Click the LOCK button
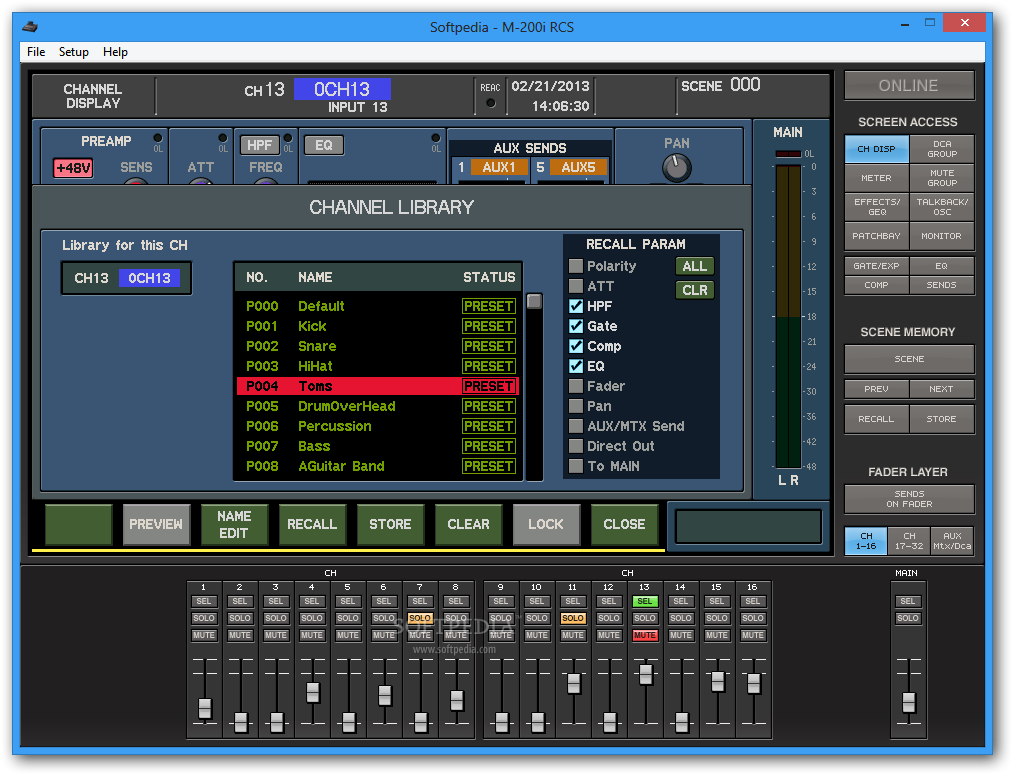The width and height of the screenshot is (1013, 775). pos(546,524)
